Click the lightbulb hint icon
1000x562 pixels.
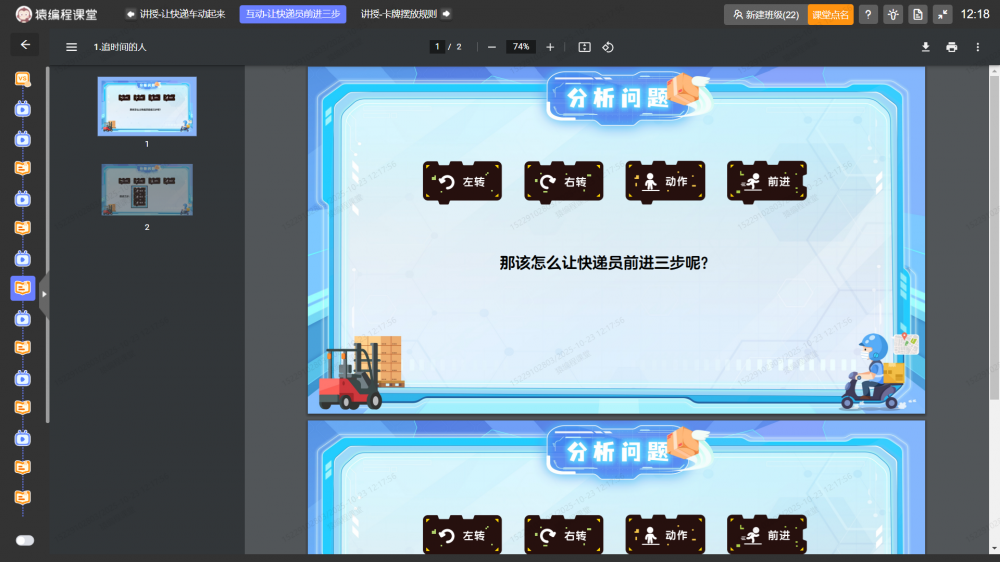[892, 14]
